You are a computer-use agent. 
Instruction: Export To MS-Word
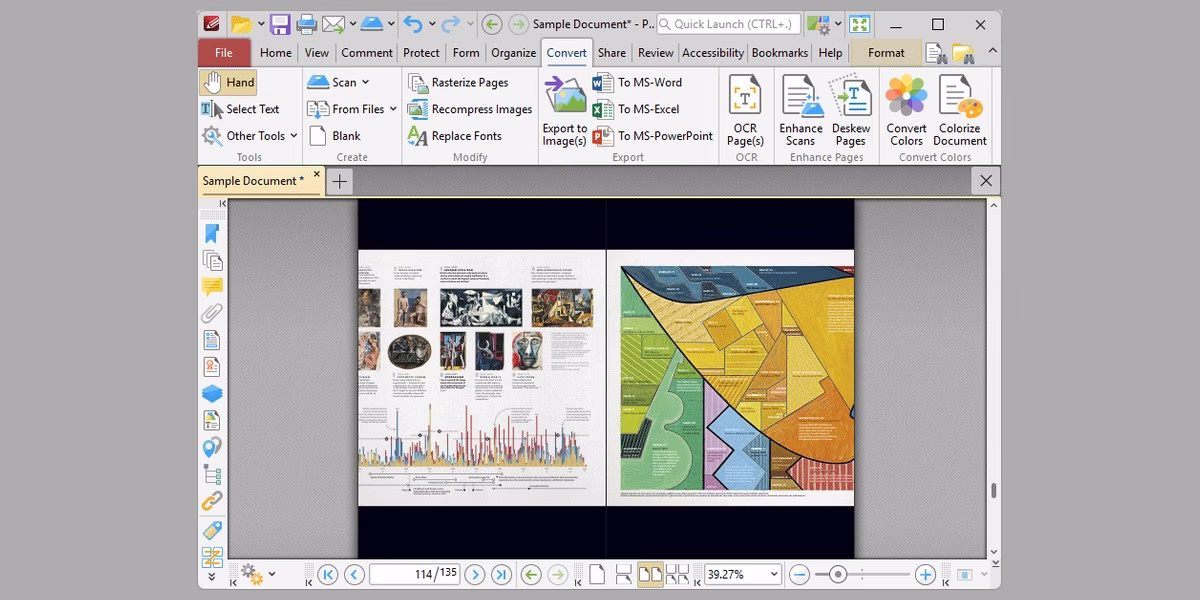pyautogui.click(x=638, y=82)
